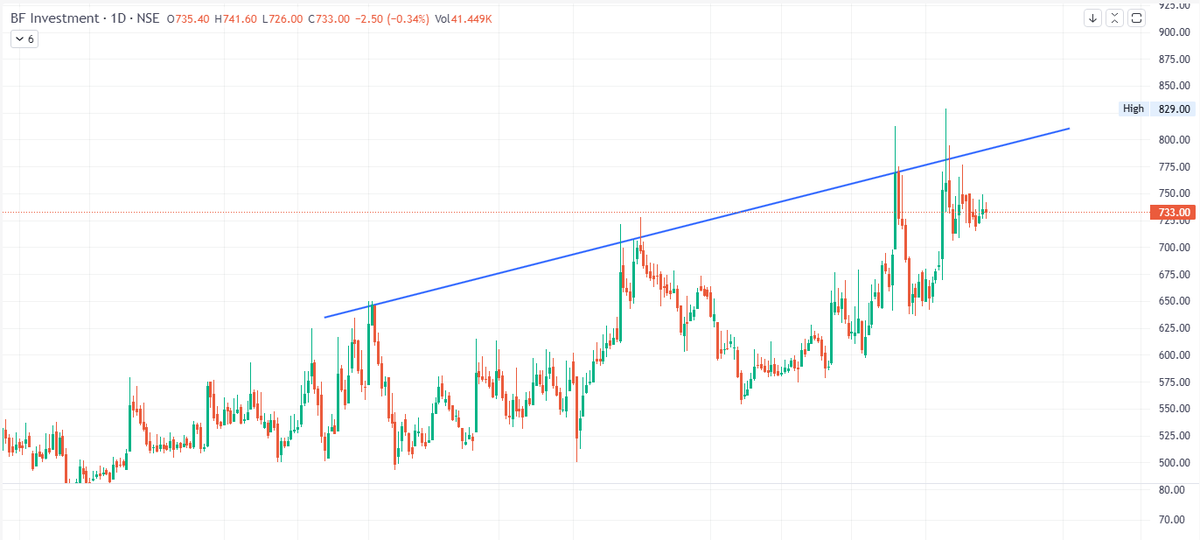
Task: Click the BF Investment symbol title
Action: click(x=53, y=19)
